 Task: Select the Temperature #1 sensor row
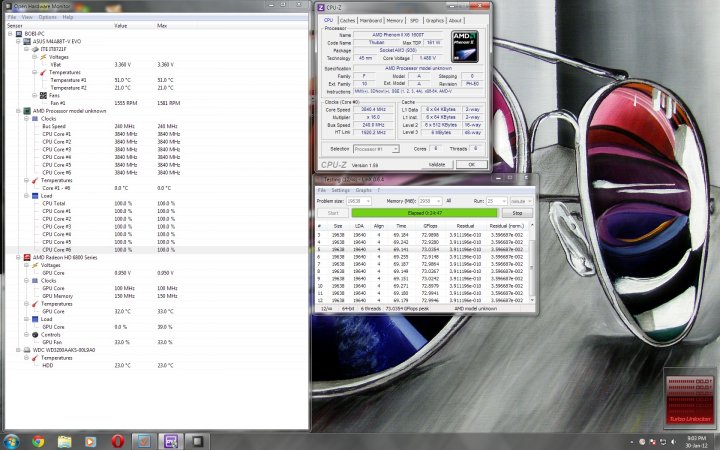156,80
